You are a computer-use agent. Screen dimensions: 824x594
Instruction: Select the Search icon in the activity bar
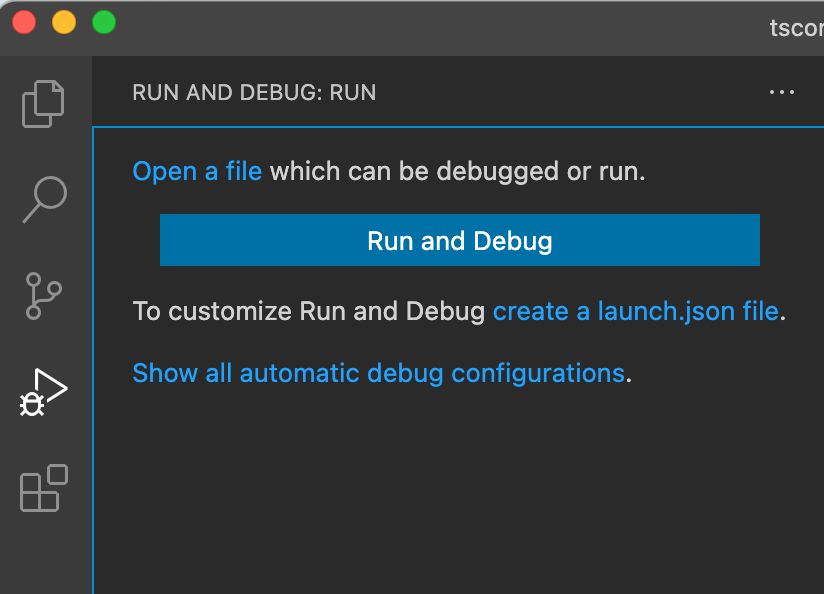pos(43,200)
